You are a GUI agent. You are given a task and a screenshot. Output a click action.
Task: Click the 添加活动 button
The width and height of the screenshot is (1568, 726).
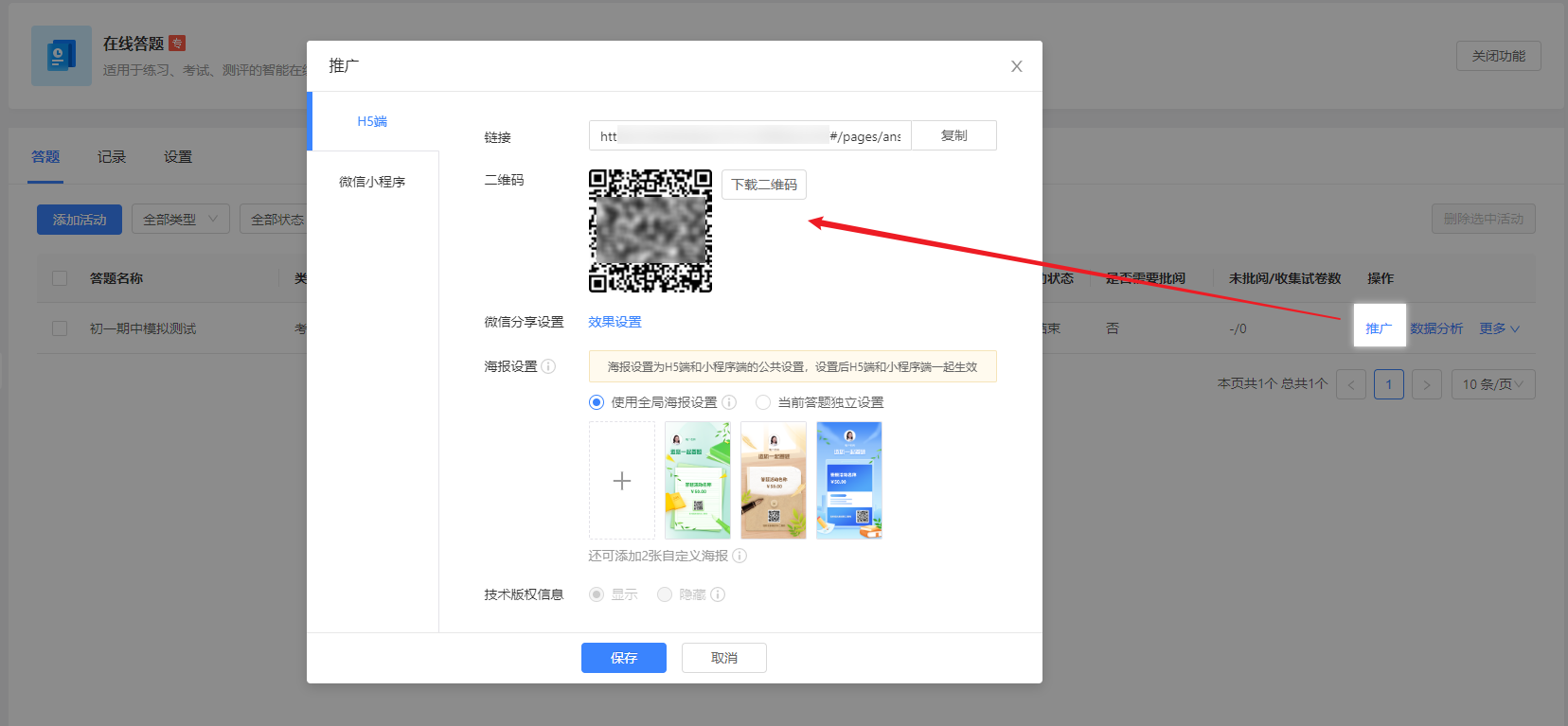[x=80, y=220]
